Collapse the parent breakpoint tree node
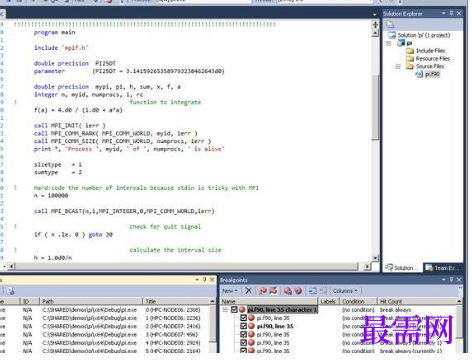Viewport: 472px width, 361px height. 225,310
